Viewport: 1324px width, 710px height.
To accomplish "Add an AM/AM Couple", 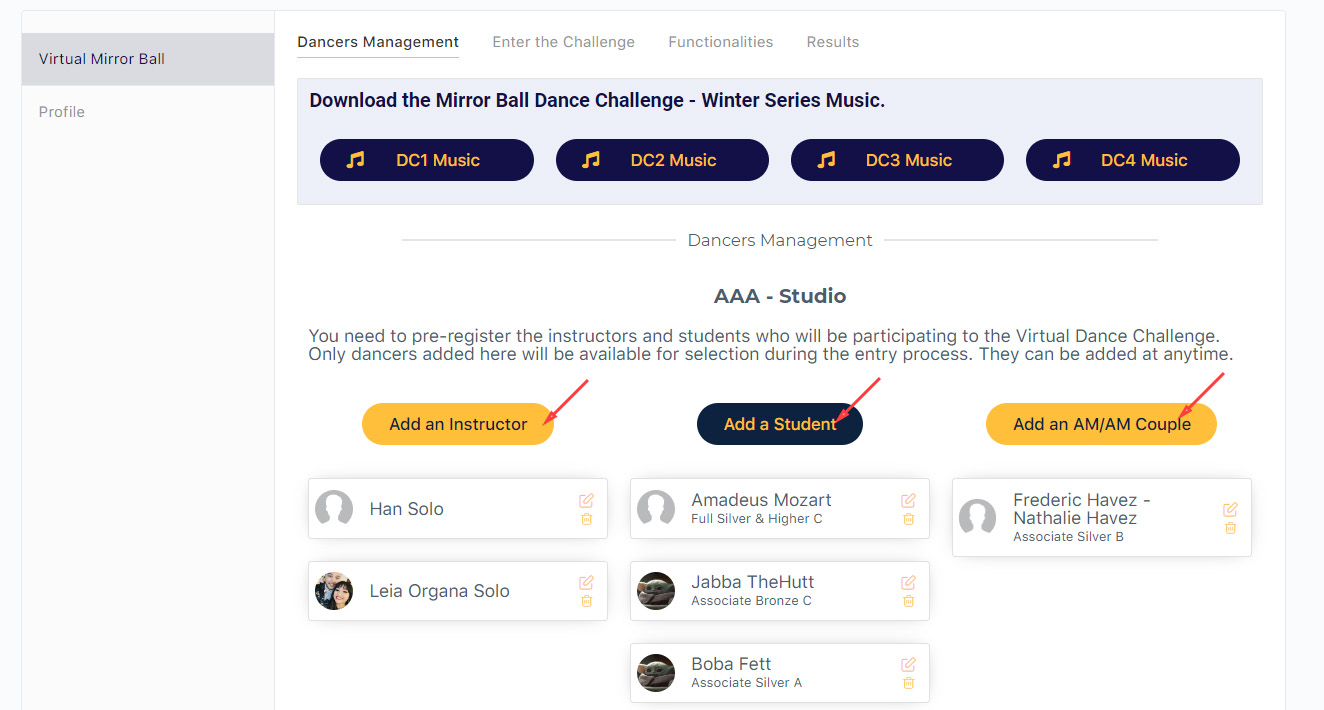I will tap(1101, 424).
